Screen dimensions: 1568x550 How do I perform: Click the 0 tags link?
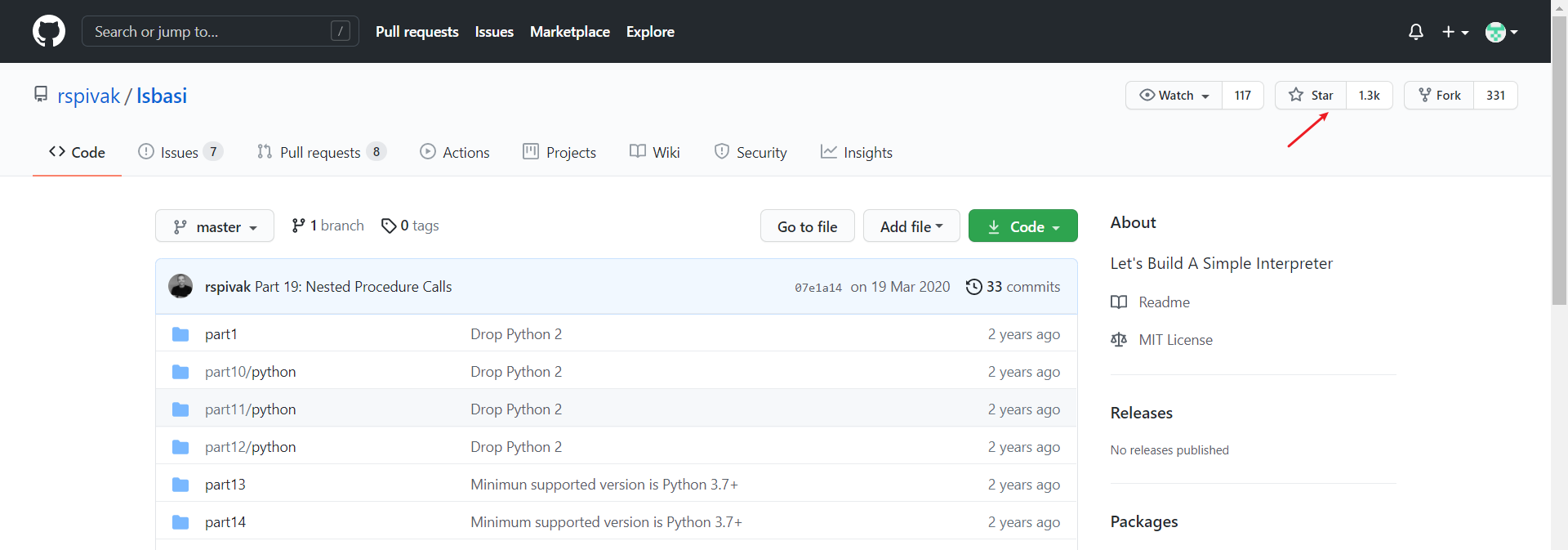[x=410, y=226]
